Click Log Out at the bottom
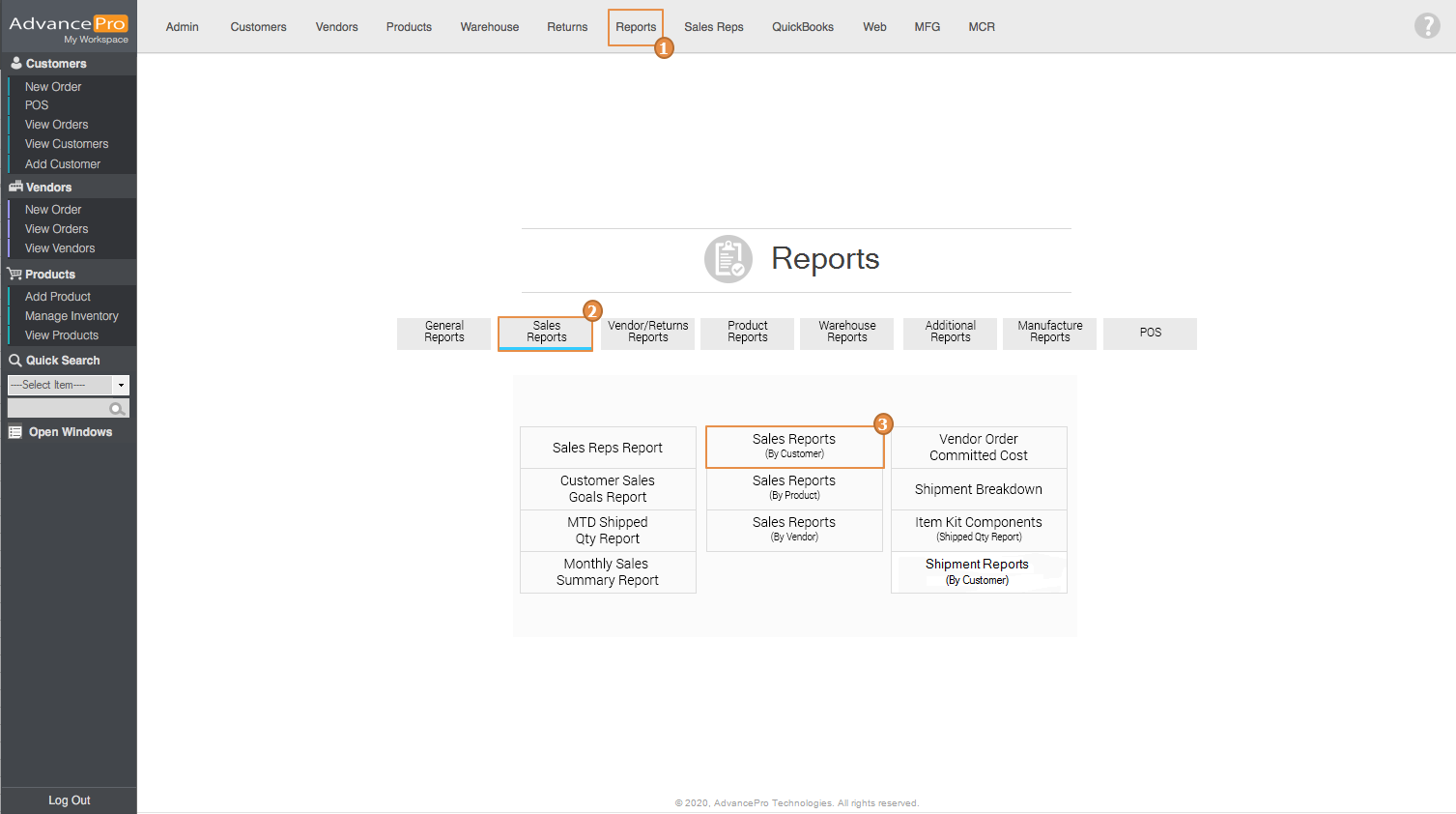Viewport: 1456px width, 814px height. pyautogui.click(x=70, y=800)
